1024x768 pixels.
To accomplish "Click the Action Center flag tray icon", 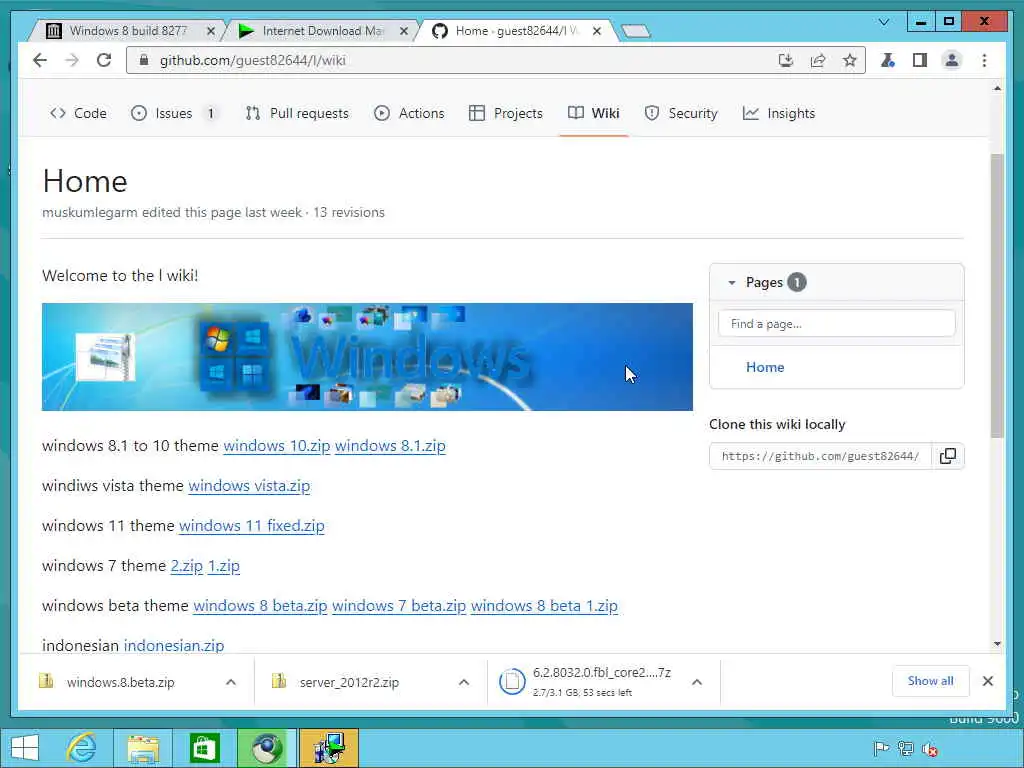I will 880,748.
